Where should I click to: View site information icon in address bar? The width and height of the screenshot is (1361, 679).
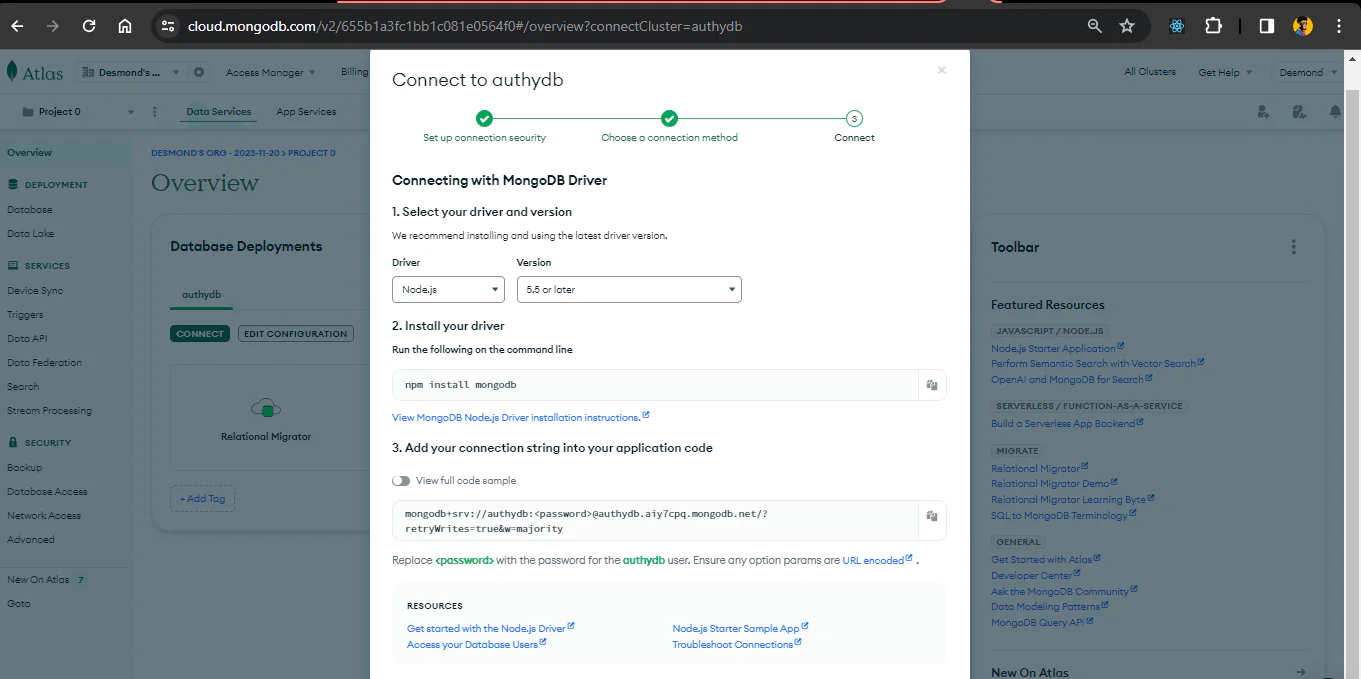click(168, 26)
